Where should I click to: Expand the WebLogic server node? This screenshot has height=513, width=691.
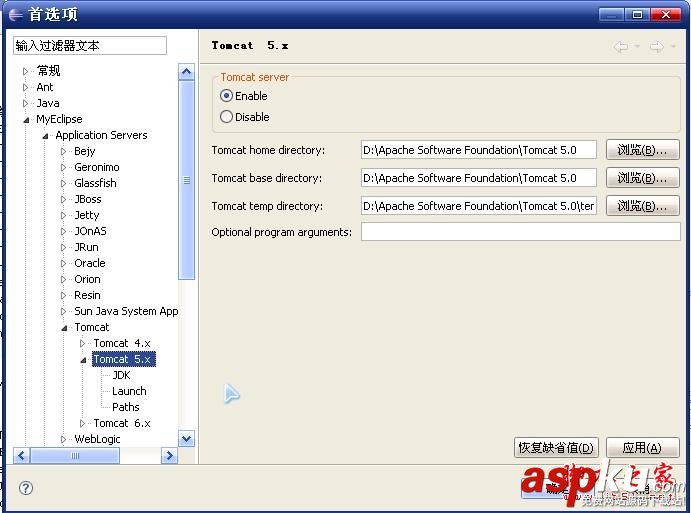coord(63,439)
